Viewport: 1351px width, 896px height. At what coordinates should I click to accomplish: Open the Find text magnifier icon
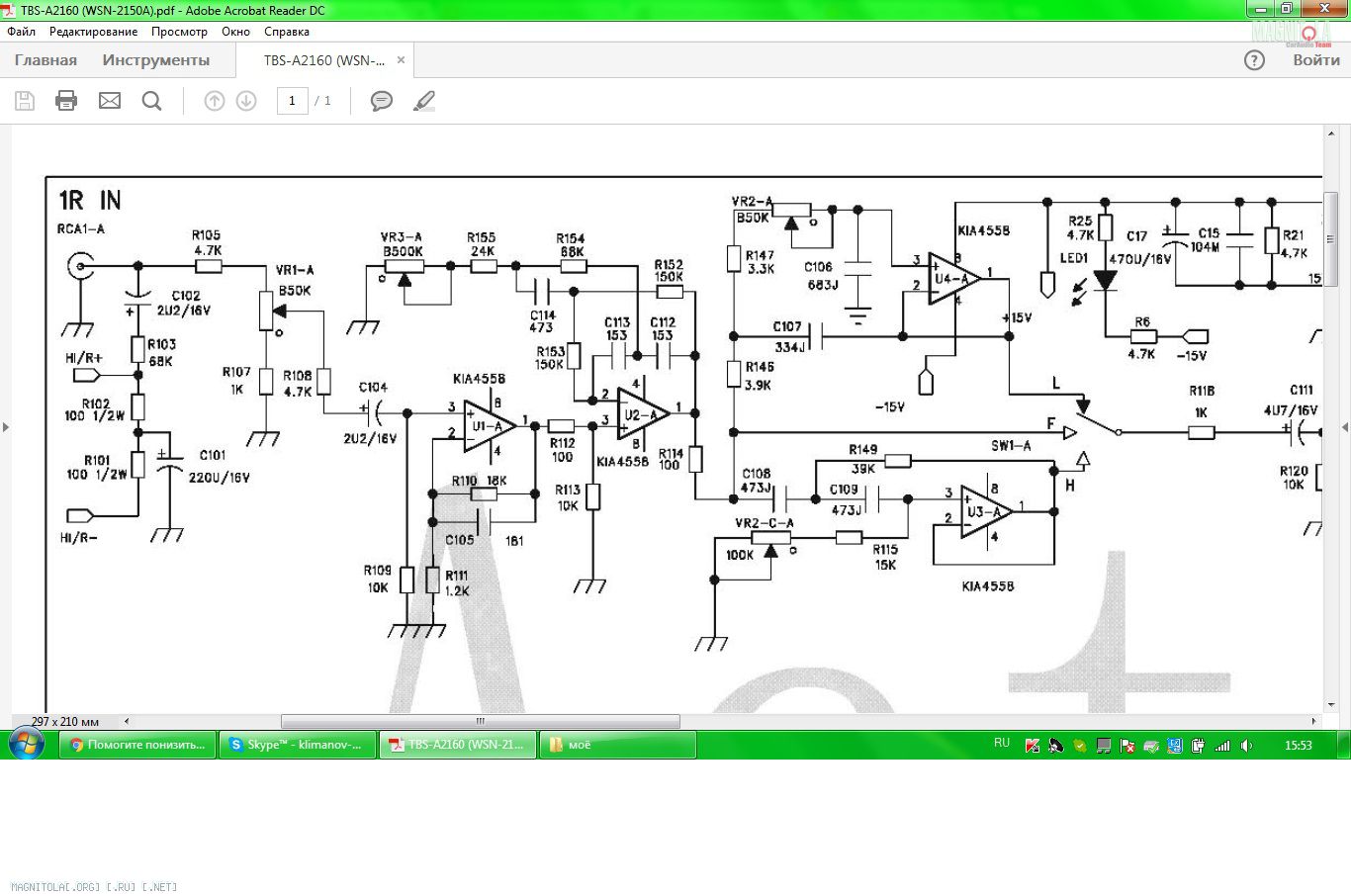tap(151, 101)
